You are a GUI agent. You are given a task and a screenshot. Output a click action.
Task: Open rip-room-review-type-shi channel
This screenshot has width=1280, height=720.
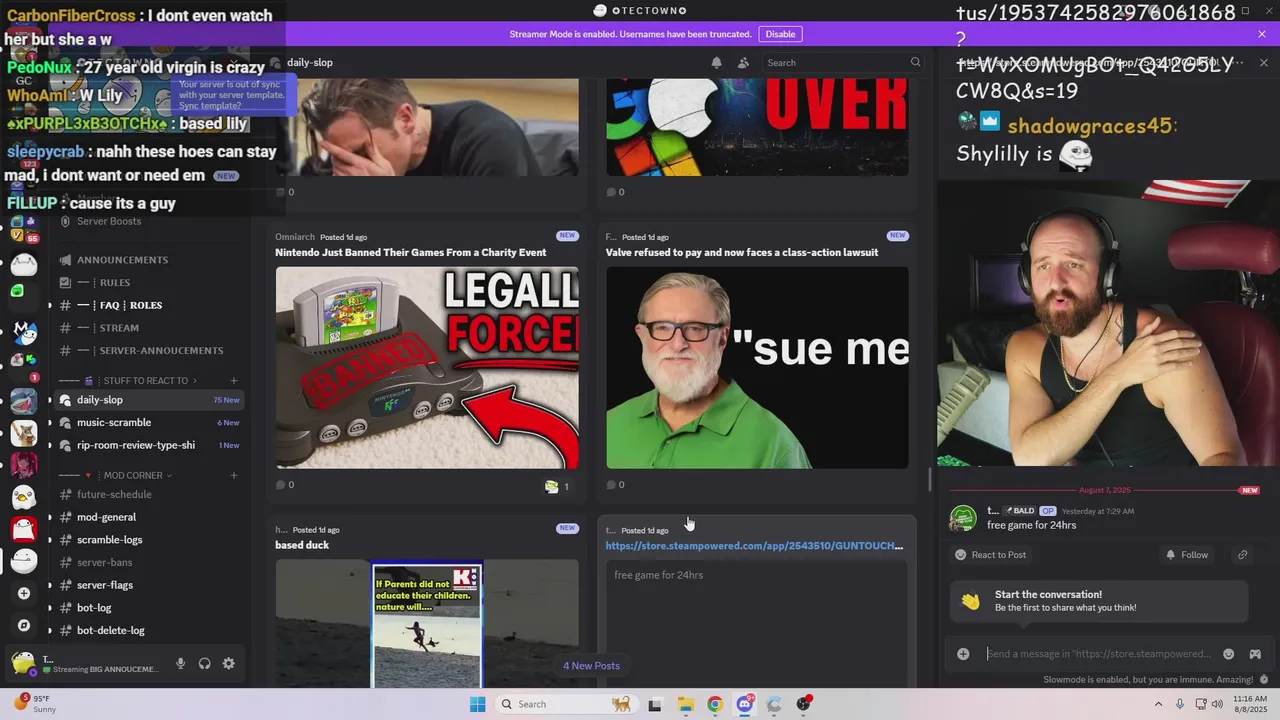pos(150,445)
